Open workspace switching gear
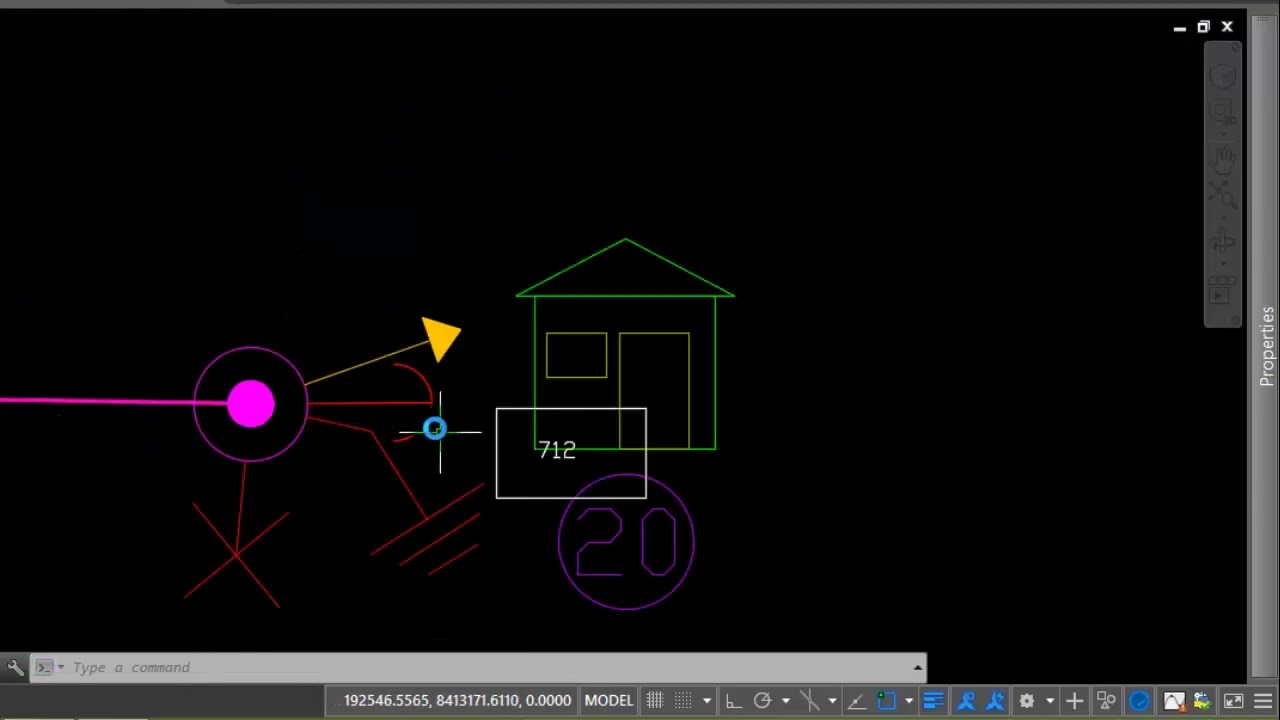 tap(1027, 701)
